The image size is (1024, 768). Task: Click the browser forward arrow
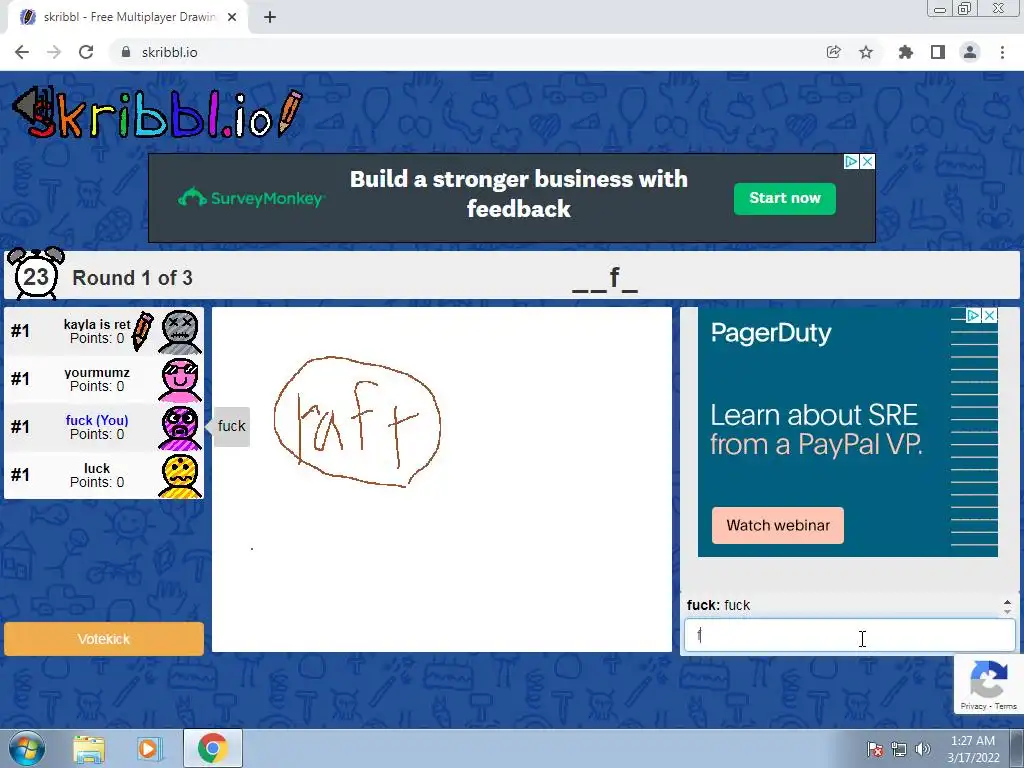tap(54, 52)
